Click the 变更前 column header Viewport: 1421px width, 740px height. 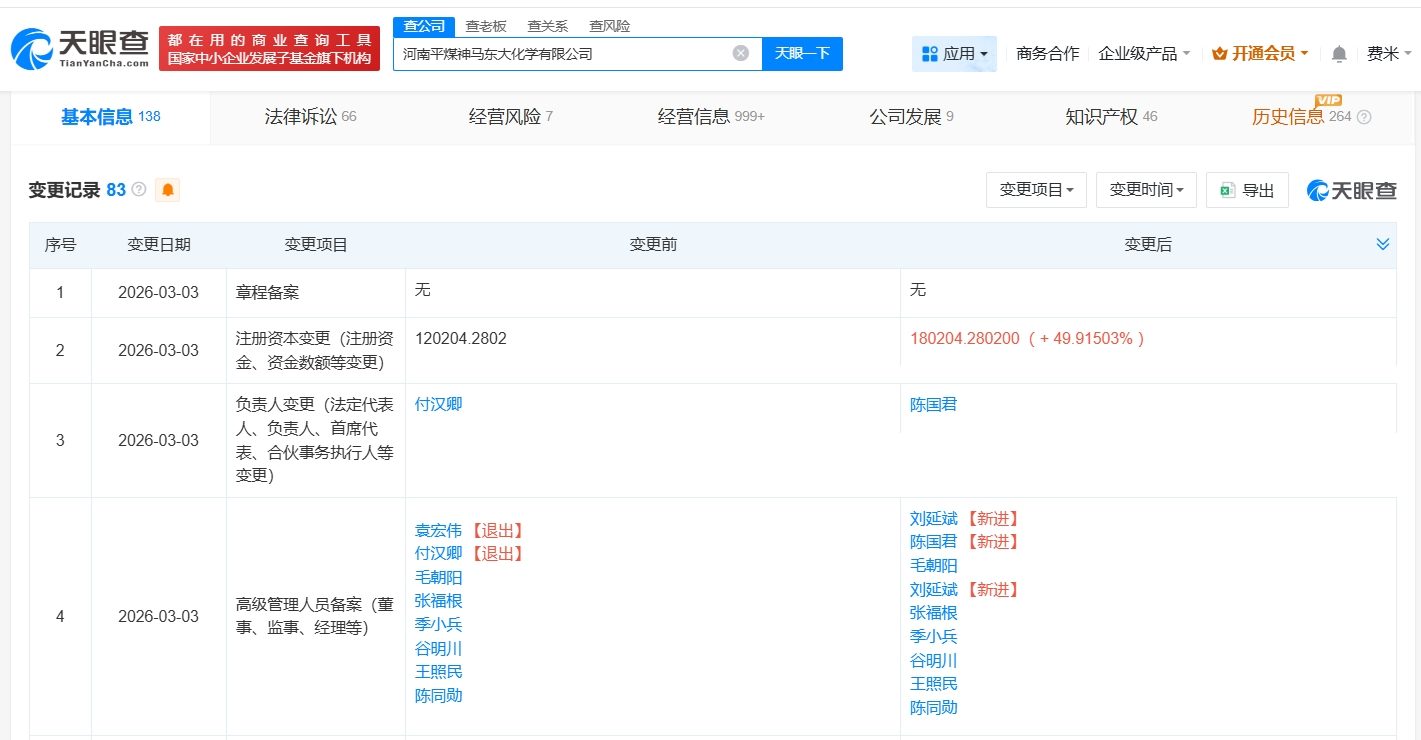653,245
